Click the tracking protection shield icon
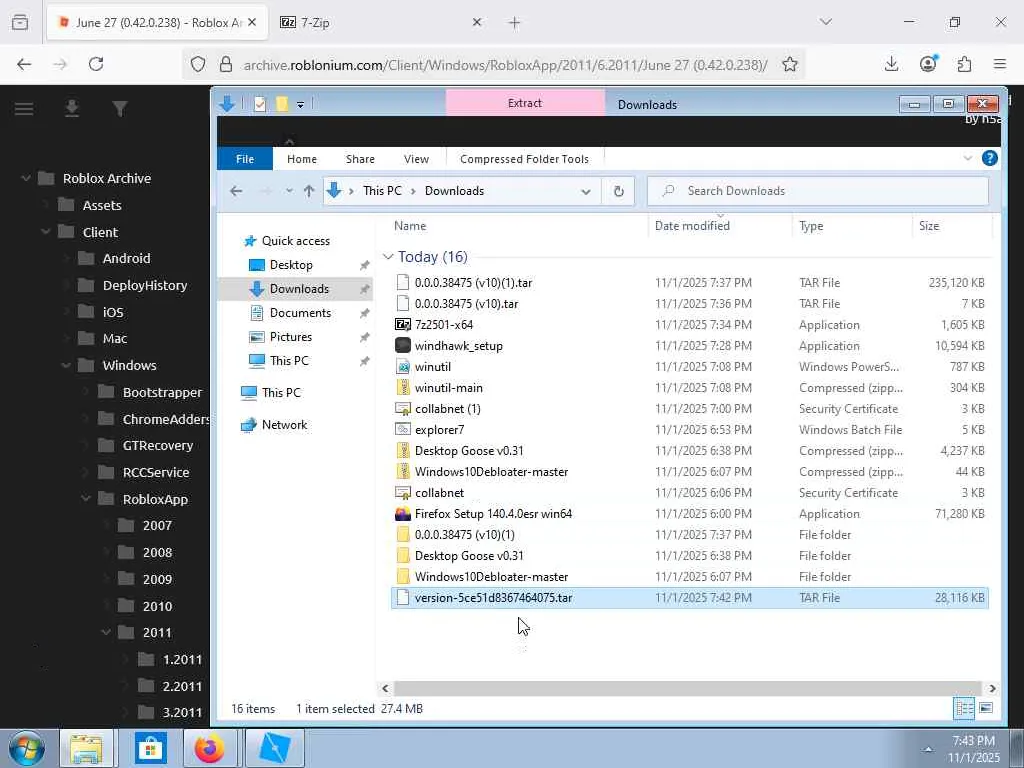The width and height of the screenshot is (1024, 768). (x=198, y=64)
